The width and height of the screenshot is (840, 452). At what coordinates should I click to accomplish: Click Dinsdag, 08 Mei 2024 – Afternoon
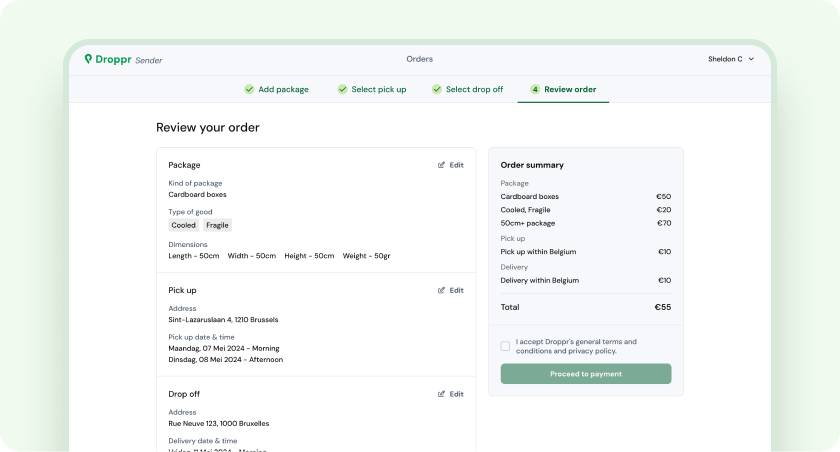[x=226, y=360]
